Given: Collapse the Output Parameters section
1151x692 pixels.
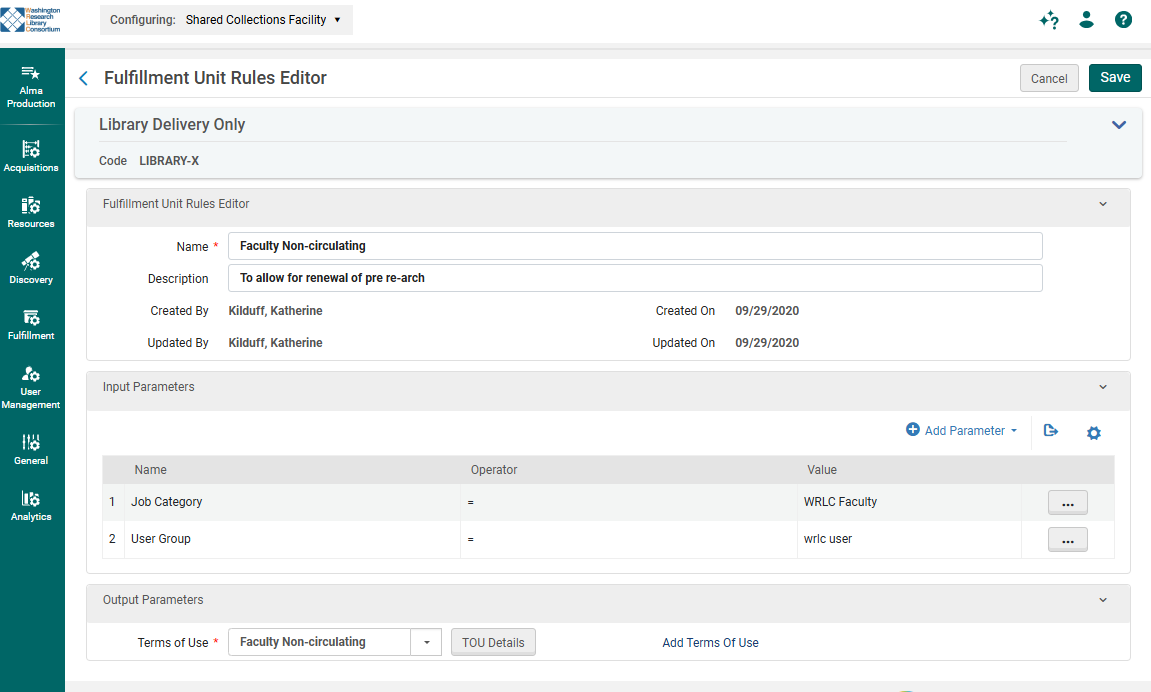Looking at the screenshot, I should [1103, 600].
